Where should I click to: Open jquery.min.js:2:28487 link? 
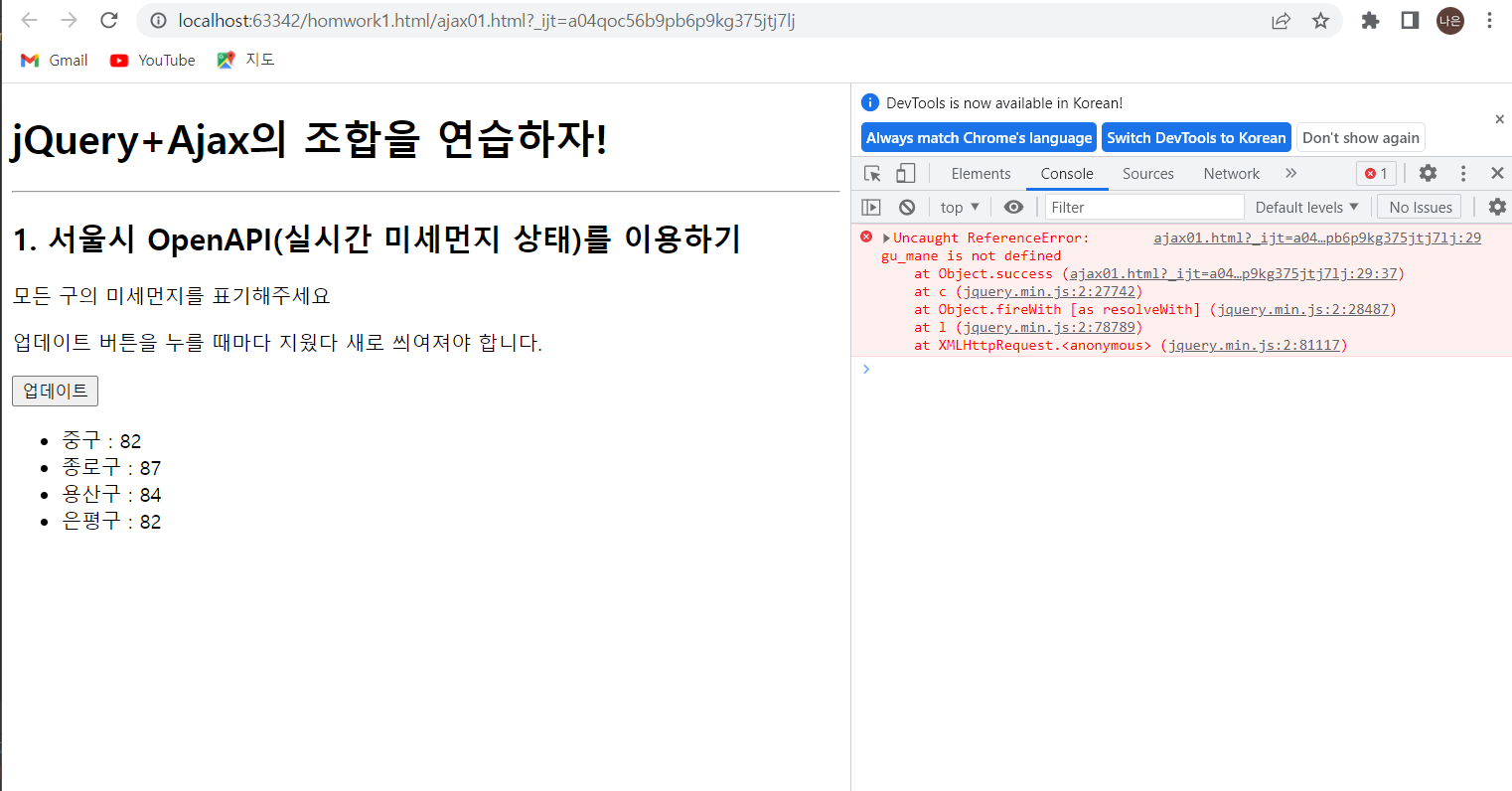1303,309
